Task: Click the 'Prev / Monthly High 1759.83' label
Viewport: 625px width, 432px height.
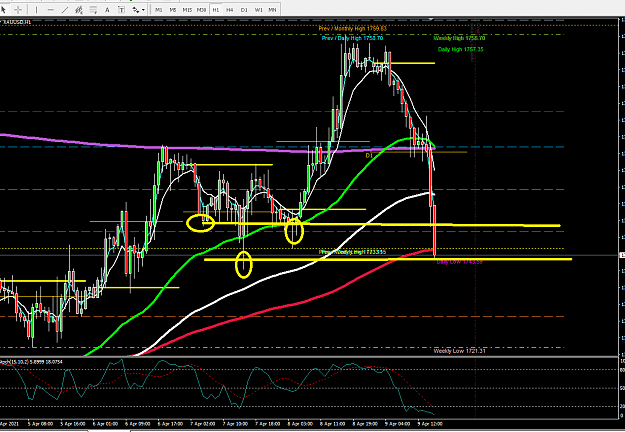Action: point(352,28)
